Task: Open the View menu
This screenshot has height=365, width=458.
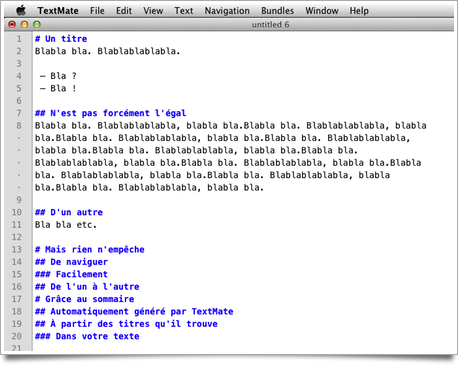Action: (153, 11)
